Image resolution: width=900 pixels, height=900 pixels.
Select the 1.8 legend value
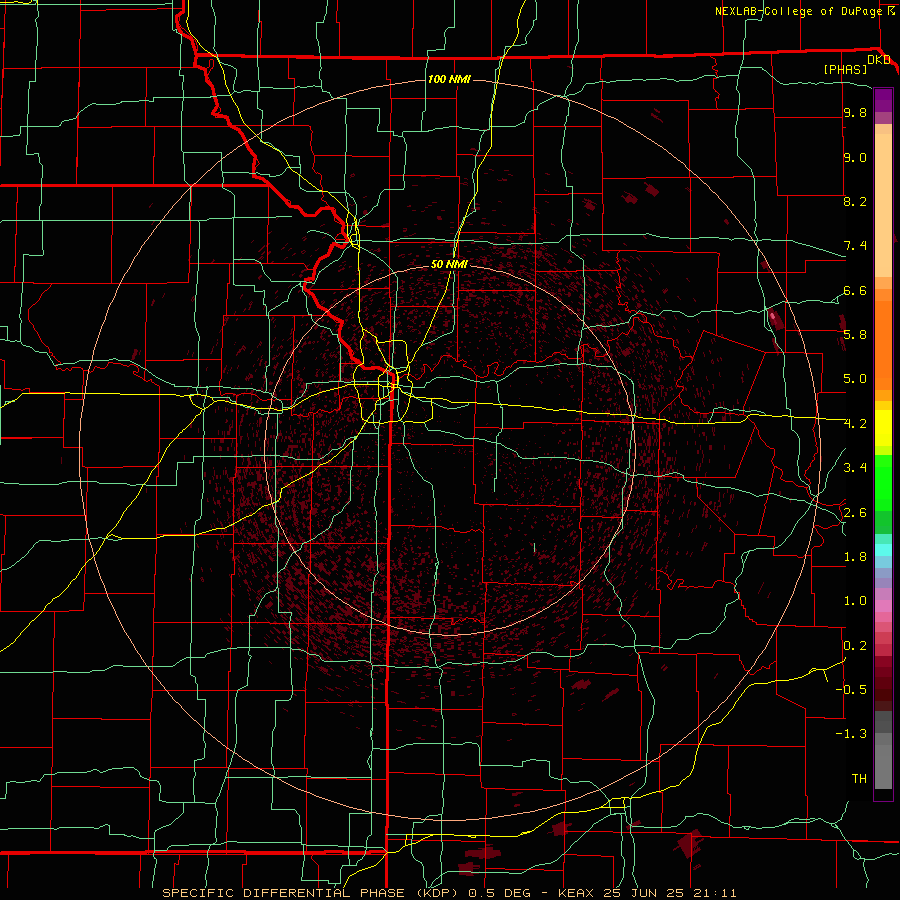tap(855, 557)
